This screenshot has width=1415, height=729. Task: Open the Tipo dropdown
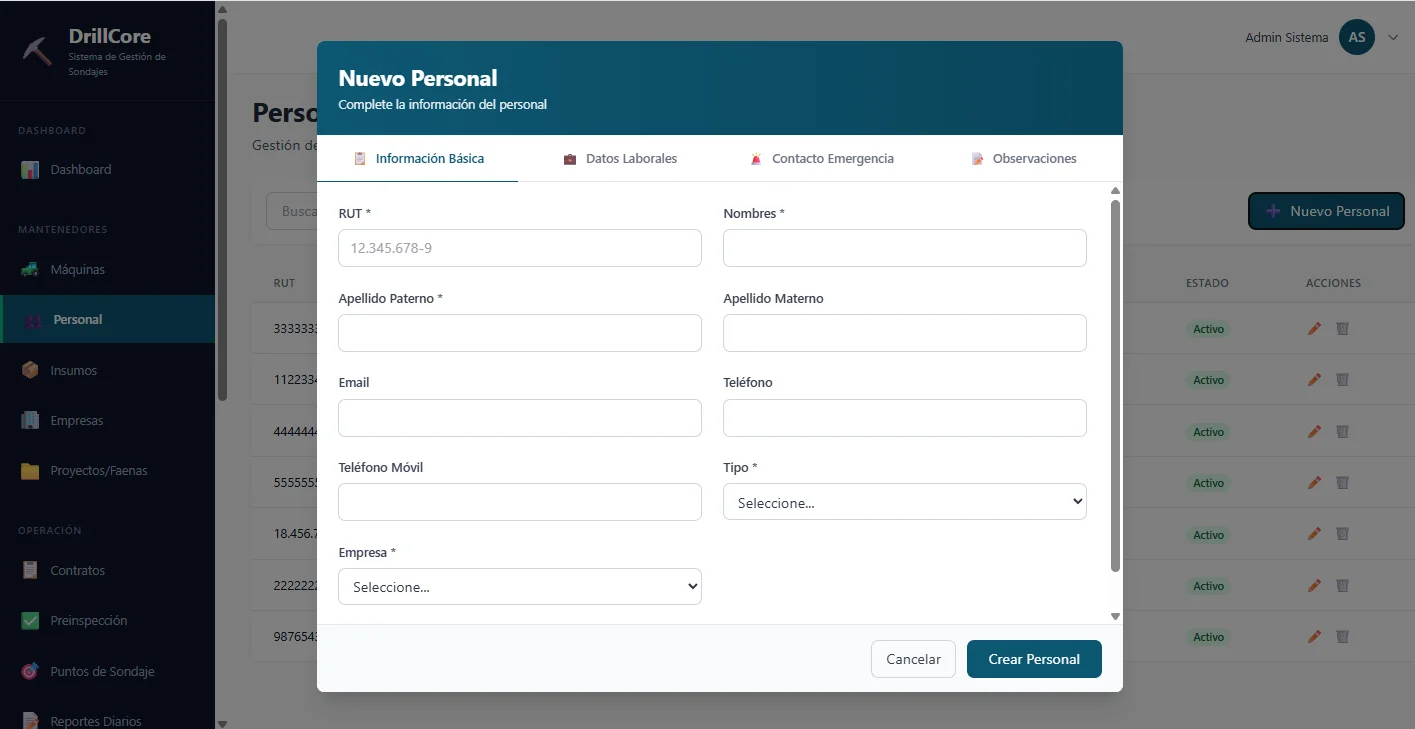(x=904, y=502)
